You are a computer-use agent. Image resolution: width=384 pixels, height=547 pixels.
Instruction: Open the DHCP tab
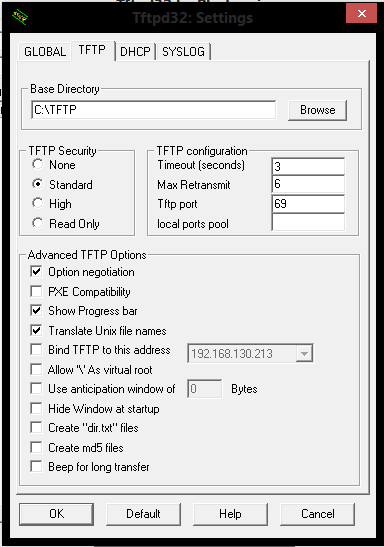point(135,52)
